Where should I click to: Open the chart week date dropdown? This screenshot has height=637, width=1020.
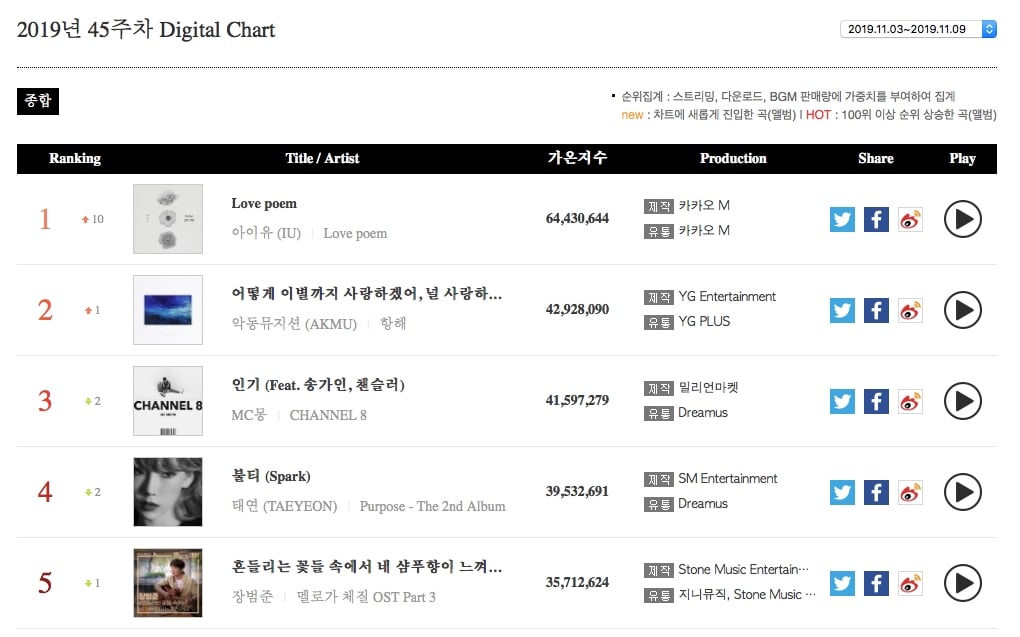coord(919,29)
